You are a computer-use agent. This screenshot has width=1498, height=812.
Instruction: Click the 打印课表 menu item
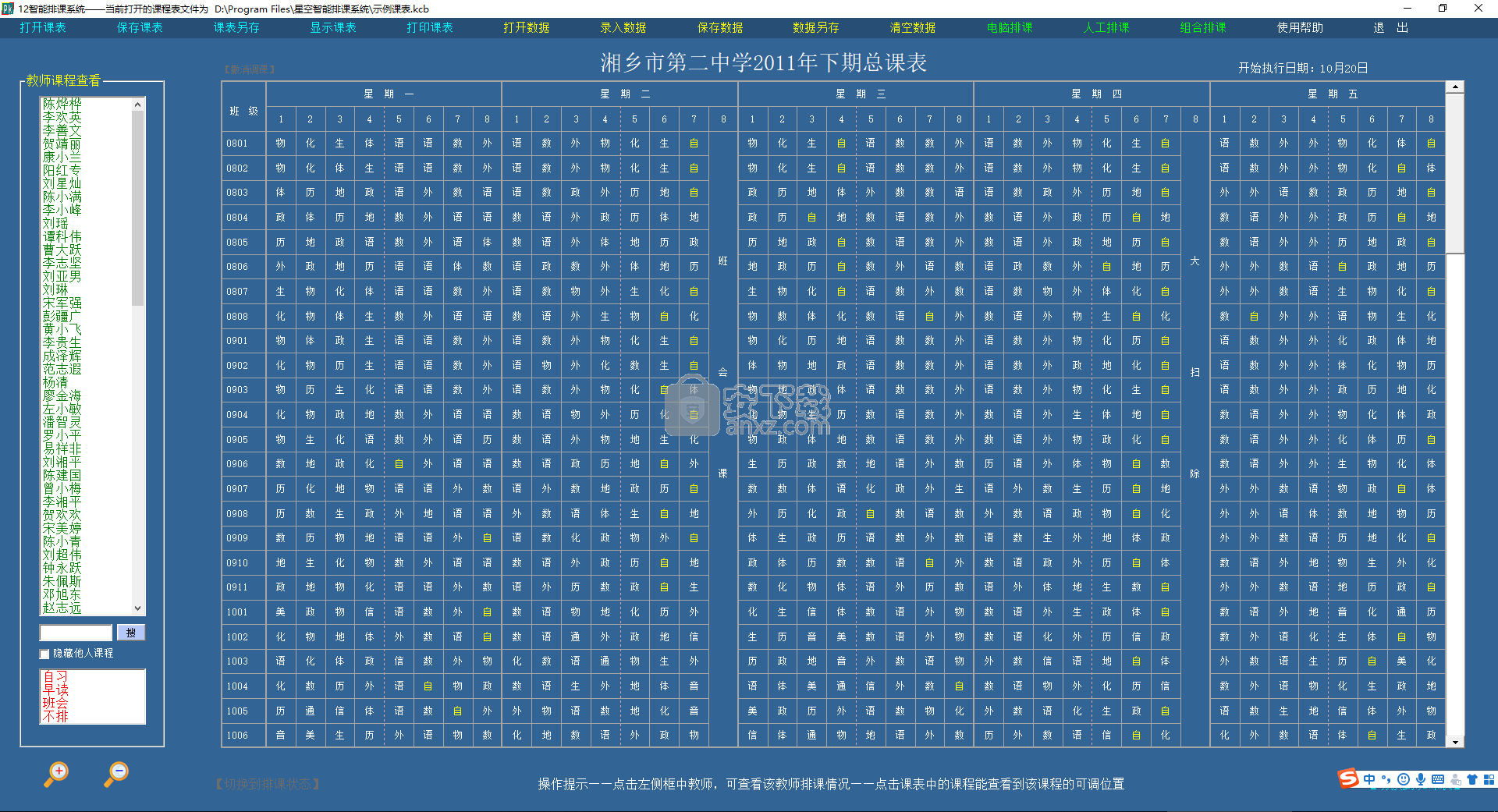tap(430, 27)
